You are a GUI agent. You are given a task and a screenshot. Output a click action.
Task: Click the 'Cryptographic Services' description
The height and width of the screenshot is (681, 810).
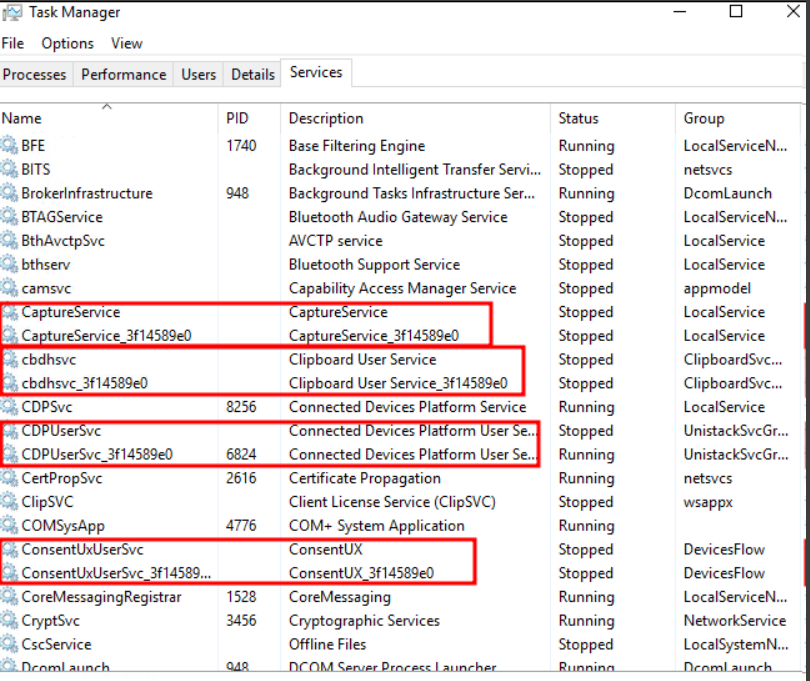click(x=364, y=622)
